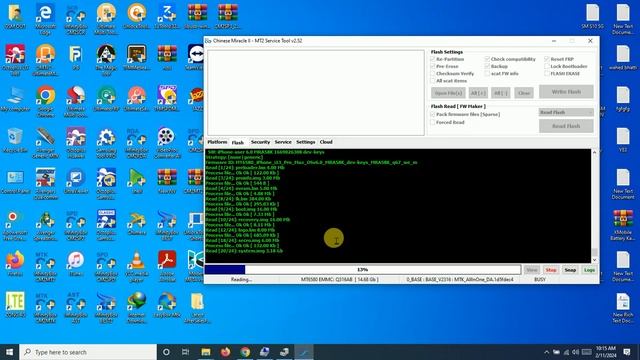This screenshot has height=360, width=640.
Task: Open File Explorer from taskbar
Action: click(206, 352)
